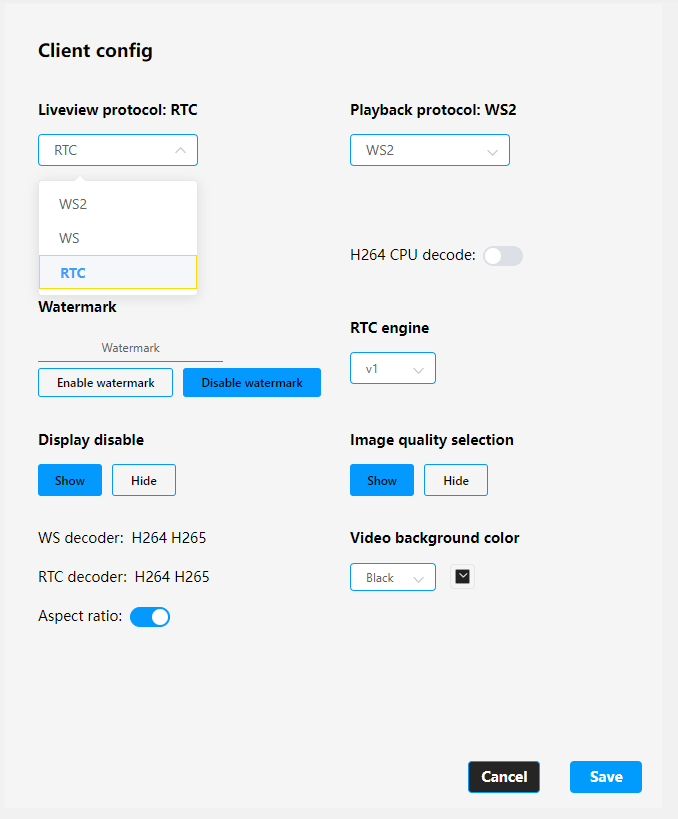Turn off the Aspect ratio switch

150,617
